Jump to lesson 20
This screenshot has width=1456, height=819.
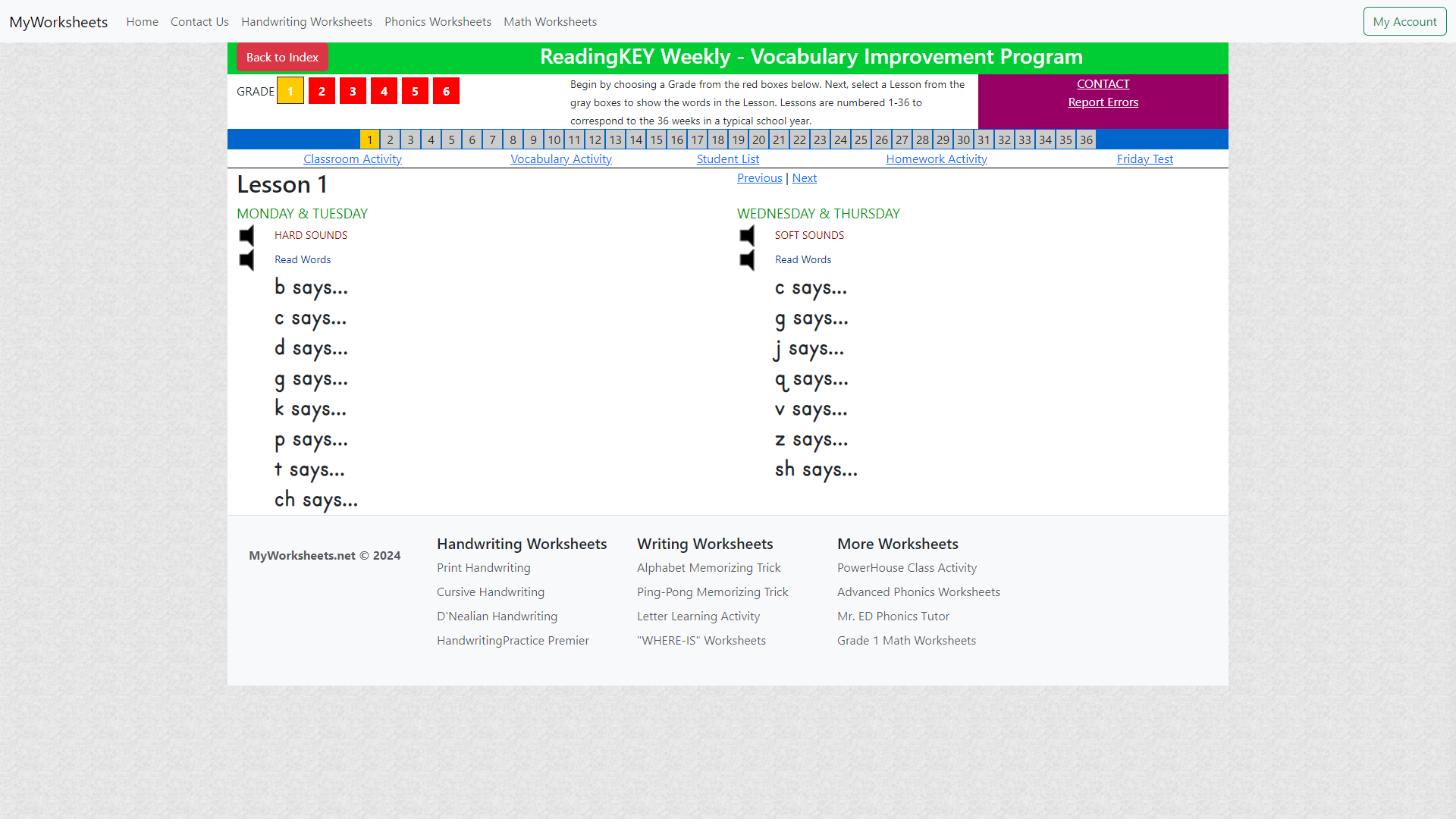click(759, 140)
